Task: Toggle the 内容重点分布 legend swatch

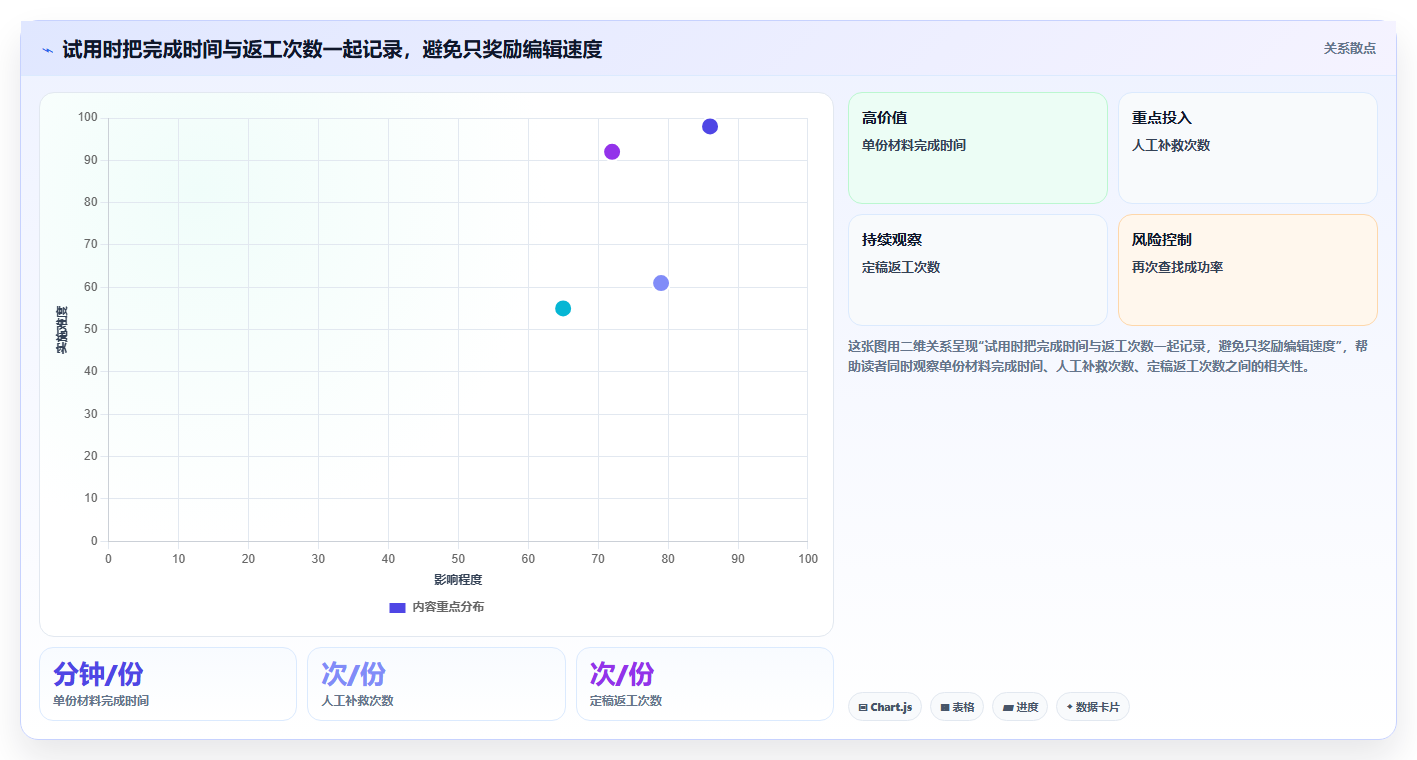Action: coord(397,607)
